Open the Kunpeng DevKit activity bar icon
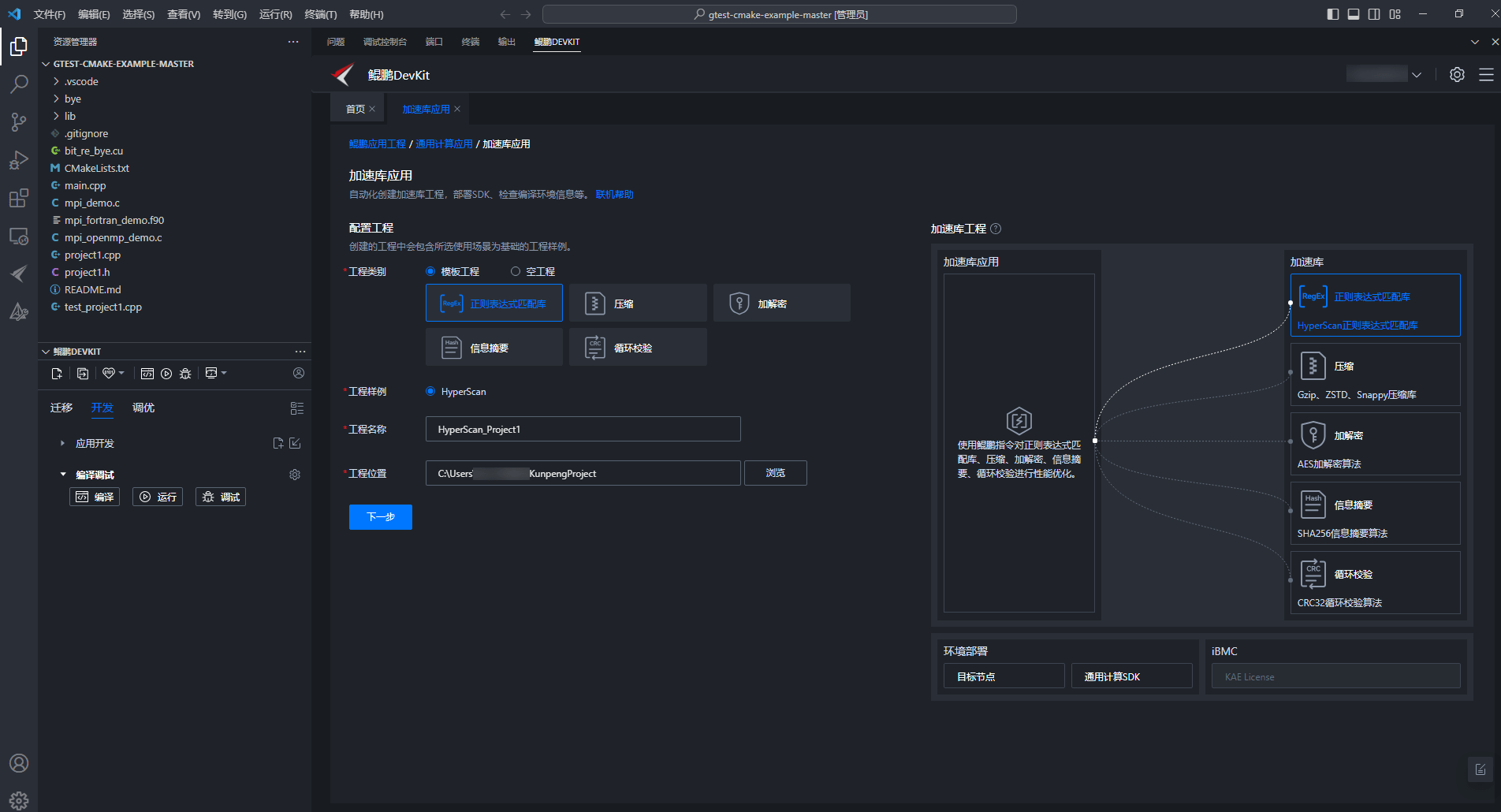Image resolution: width=1501 pixels, height=812 pixels. [x=19, y=274]
